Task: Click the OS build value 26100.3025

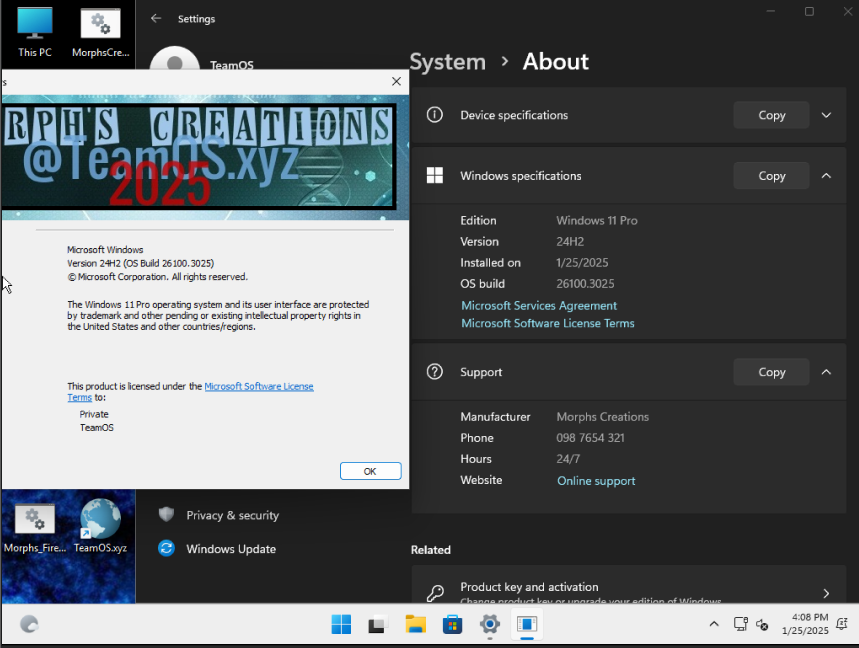Action: pyautogui.click(x=585, y=284)
